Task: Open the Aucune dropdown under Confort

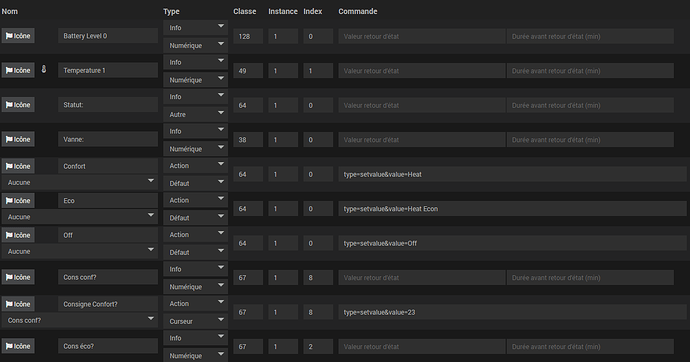Action: 80,182
